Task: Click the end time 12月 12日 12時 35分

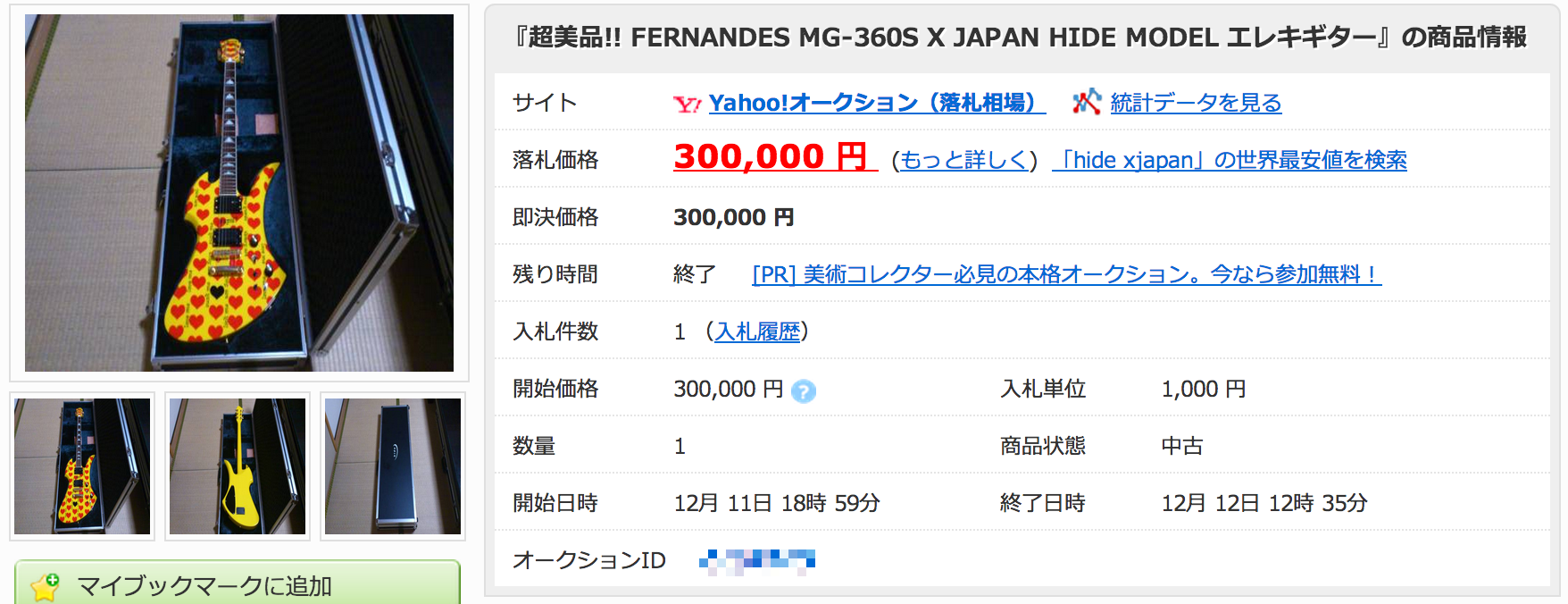Action: [1264, 504]
